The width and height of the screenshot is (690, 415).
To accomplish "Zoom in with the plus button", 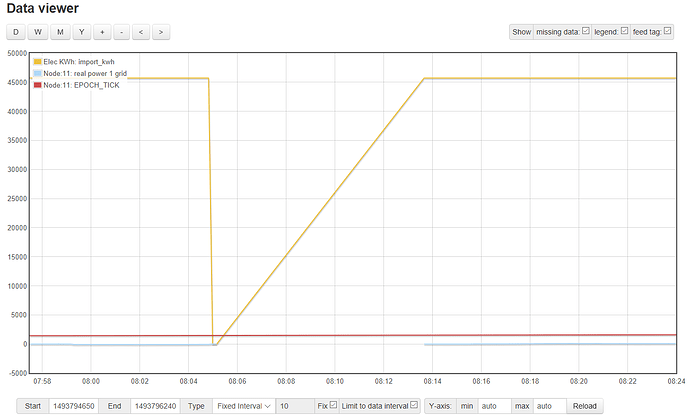I will (x=102, y=32).
